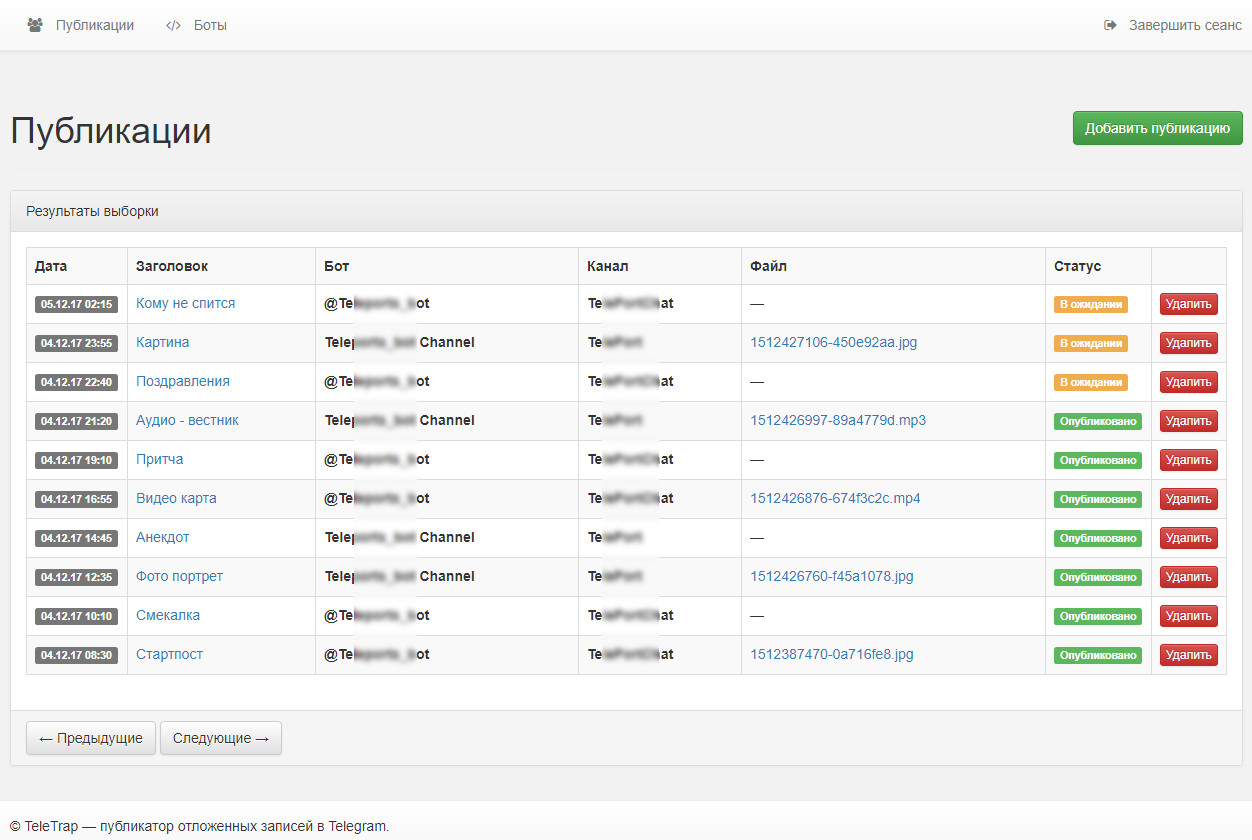Viewport: 1252px width, 840px height.
Task: Open the mp3 file 1512426997-89a4779d.mp3
Action: point(838,420)
